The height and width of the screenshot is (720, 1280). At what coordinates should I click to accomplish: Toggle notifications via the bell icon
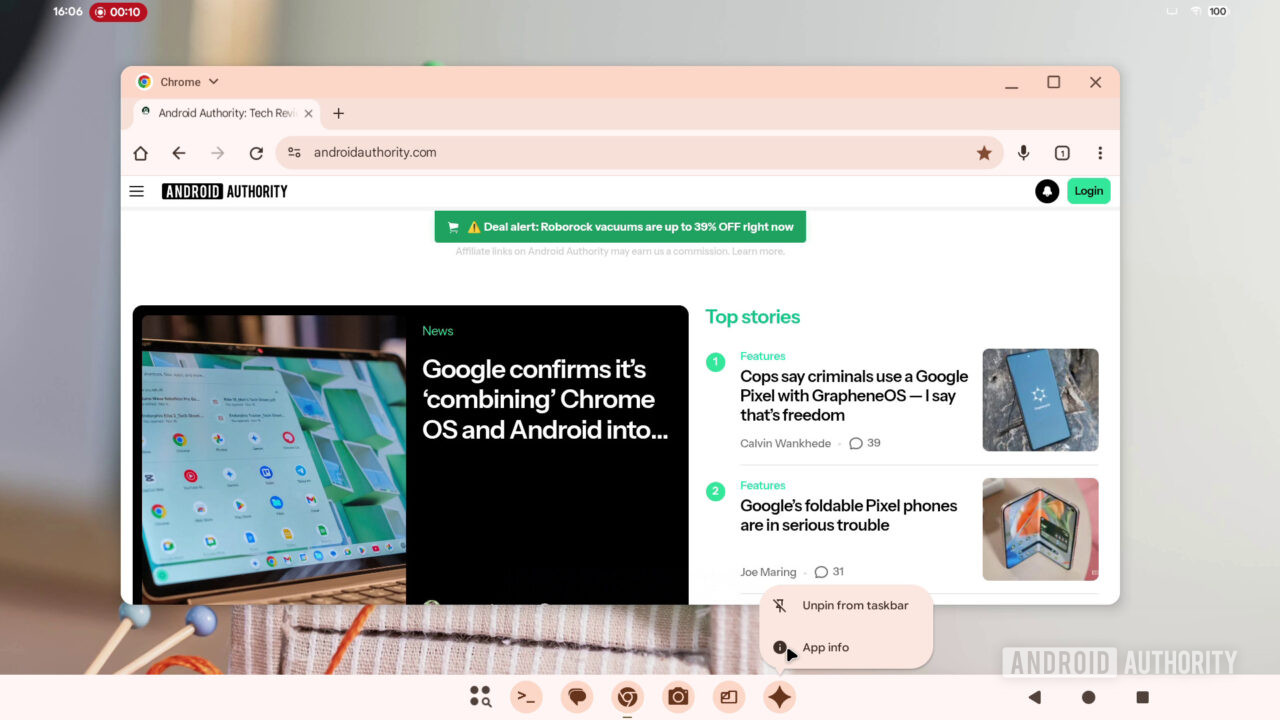(x=1047, y=190)
